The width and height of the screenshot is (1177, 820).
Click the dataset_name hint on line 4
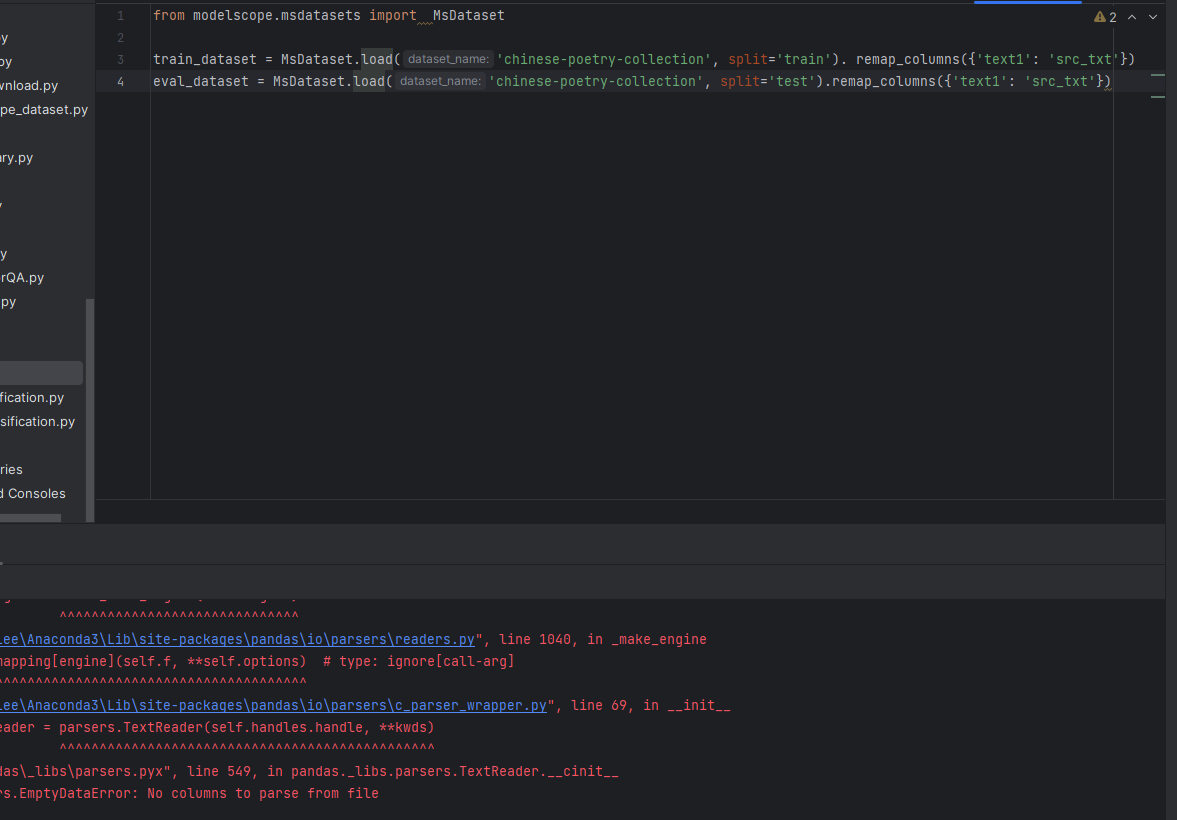point(440,81)
